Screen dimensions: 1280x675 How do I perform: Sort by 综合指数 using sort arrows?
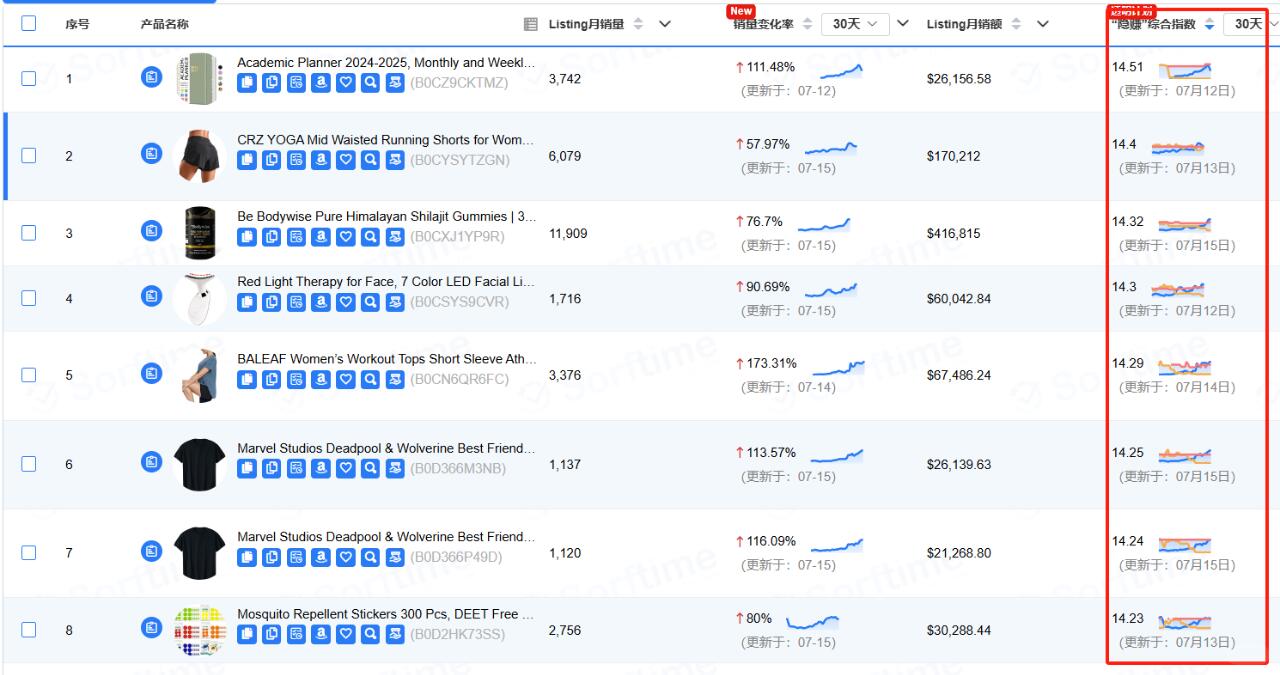tap(1210, 24)
